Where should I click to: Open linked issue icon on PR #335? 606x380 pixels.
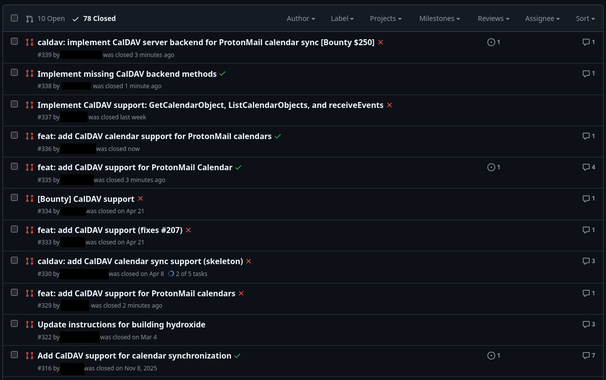point(493,167)
